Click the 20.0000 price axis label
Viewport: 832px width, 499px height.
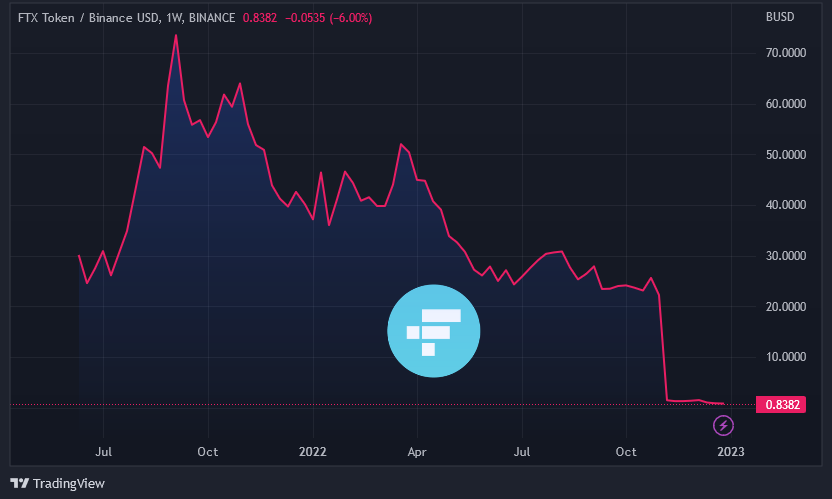click(x=785, y=307)
